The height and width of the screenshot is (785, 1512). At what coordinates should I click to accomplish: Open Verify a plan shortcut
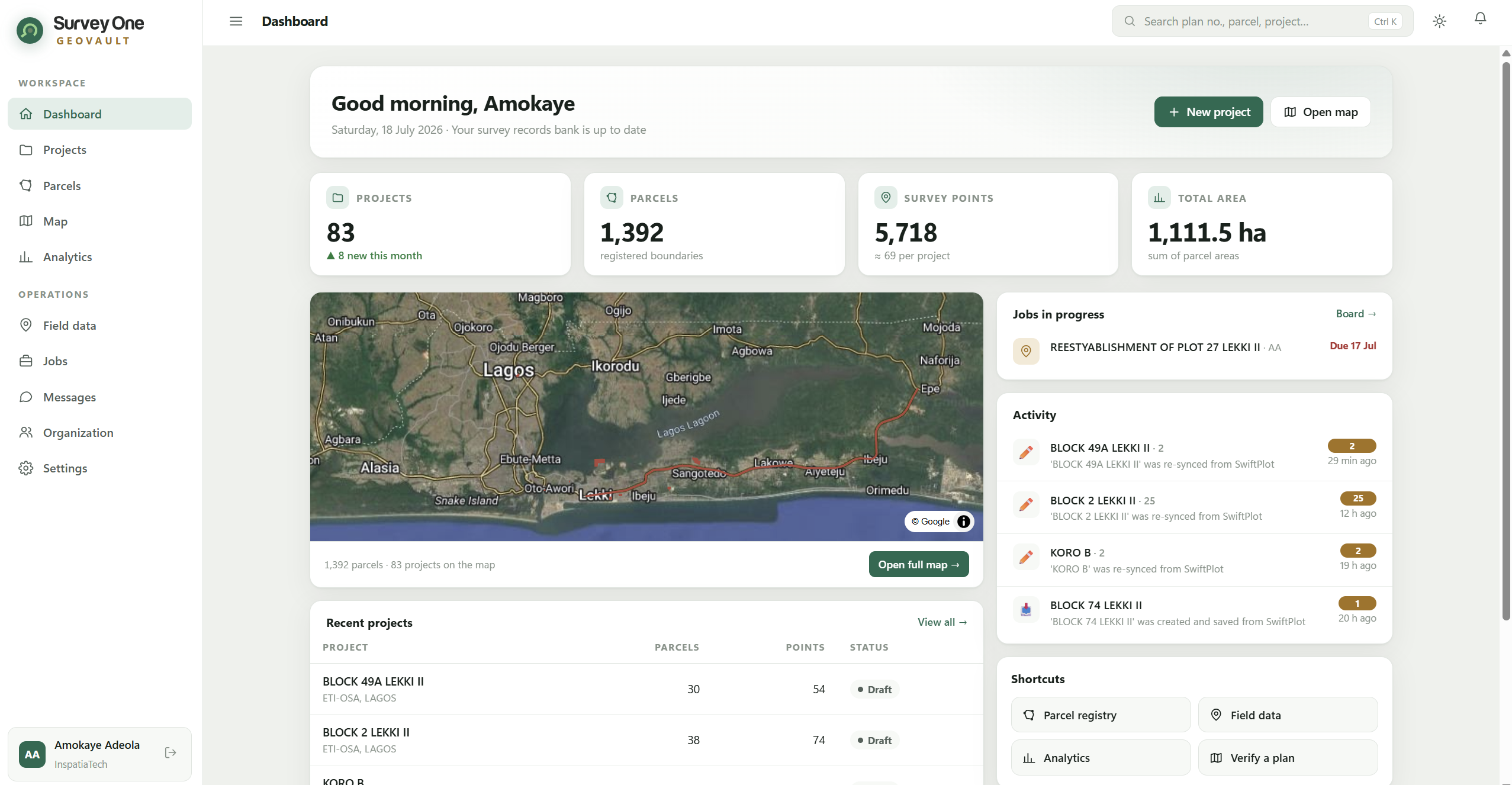(1288, 758)
